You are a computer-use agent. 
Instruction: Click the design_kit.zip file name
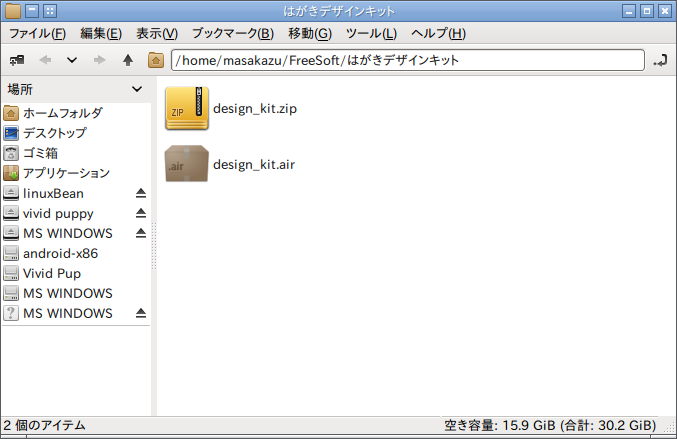(x=255, y=109)
